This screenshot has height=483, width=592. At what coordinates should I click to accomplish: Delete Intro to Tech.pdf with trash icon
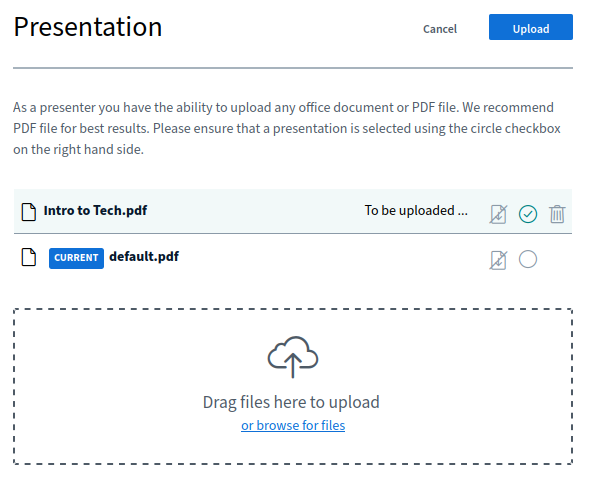[557, 214]
